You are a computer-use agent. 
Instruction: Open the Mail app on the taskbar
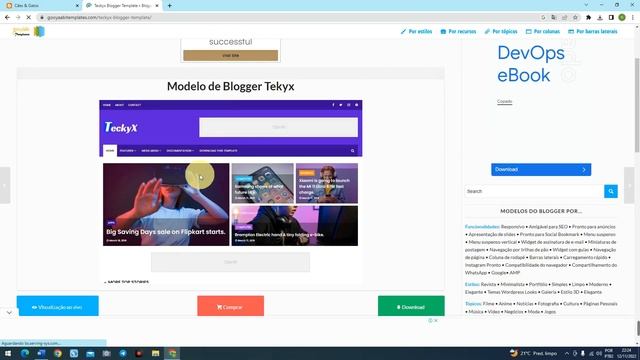point(90,353)
